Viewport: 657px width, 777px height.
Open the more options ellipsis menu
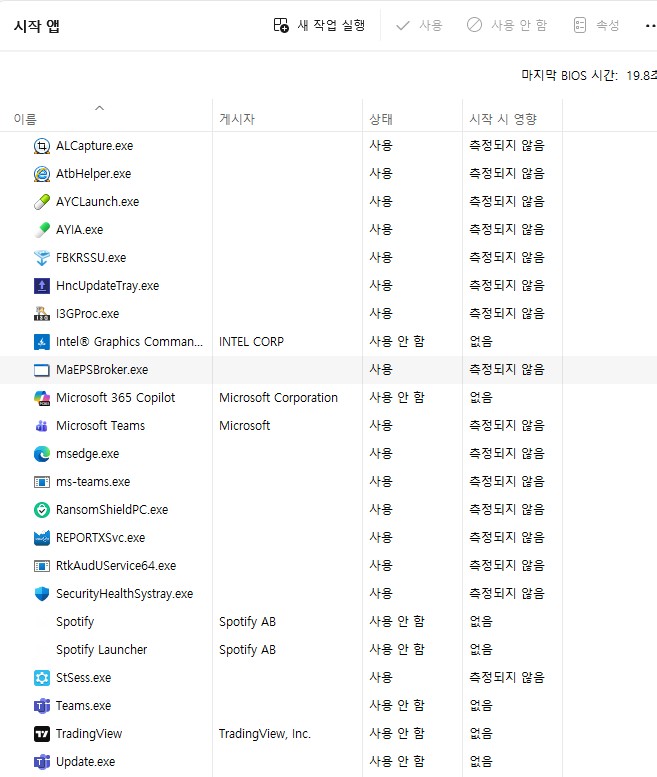(x=650, y=26)
